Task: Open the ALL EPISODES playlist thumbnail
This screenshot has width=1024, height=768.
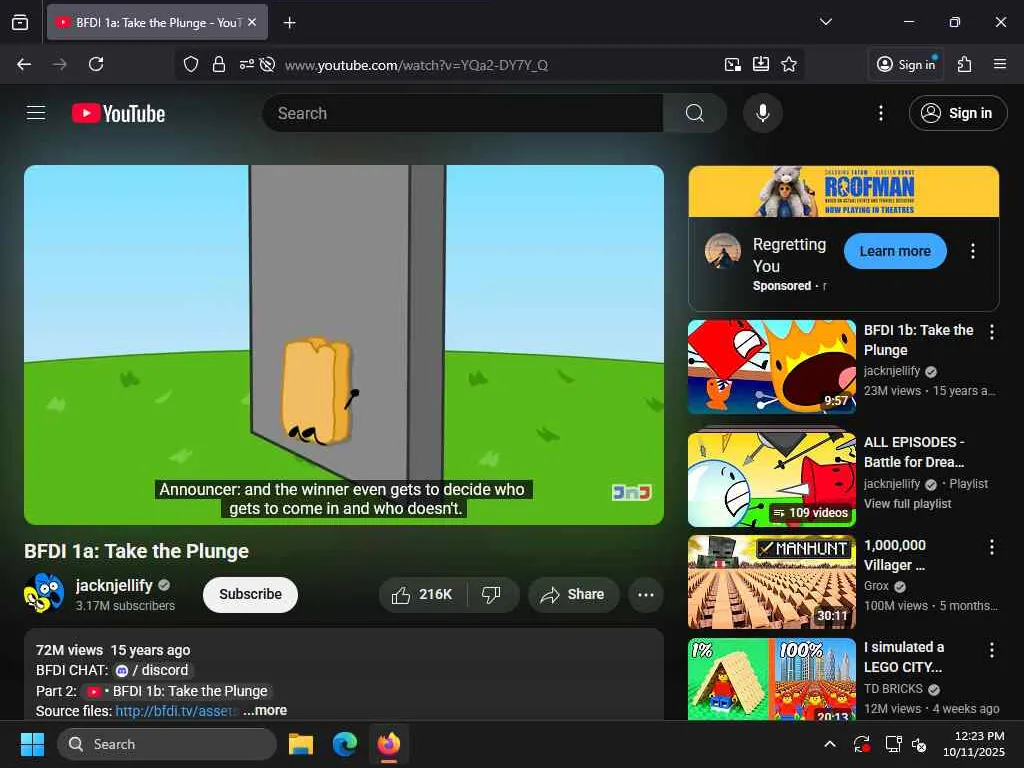Action: 771,479
